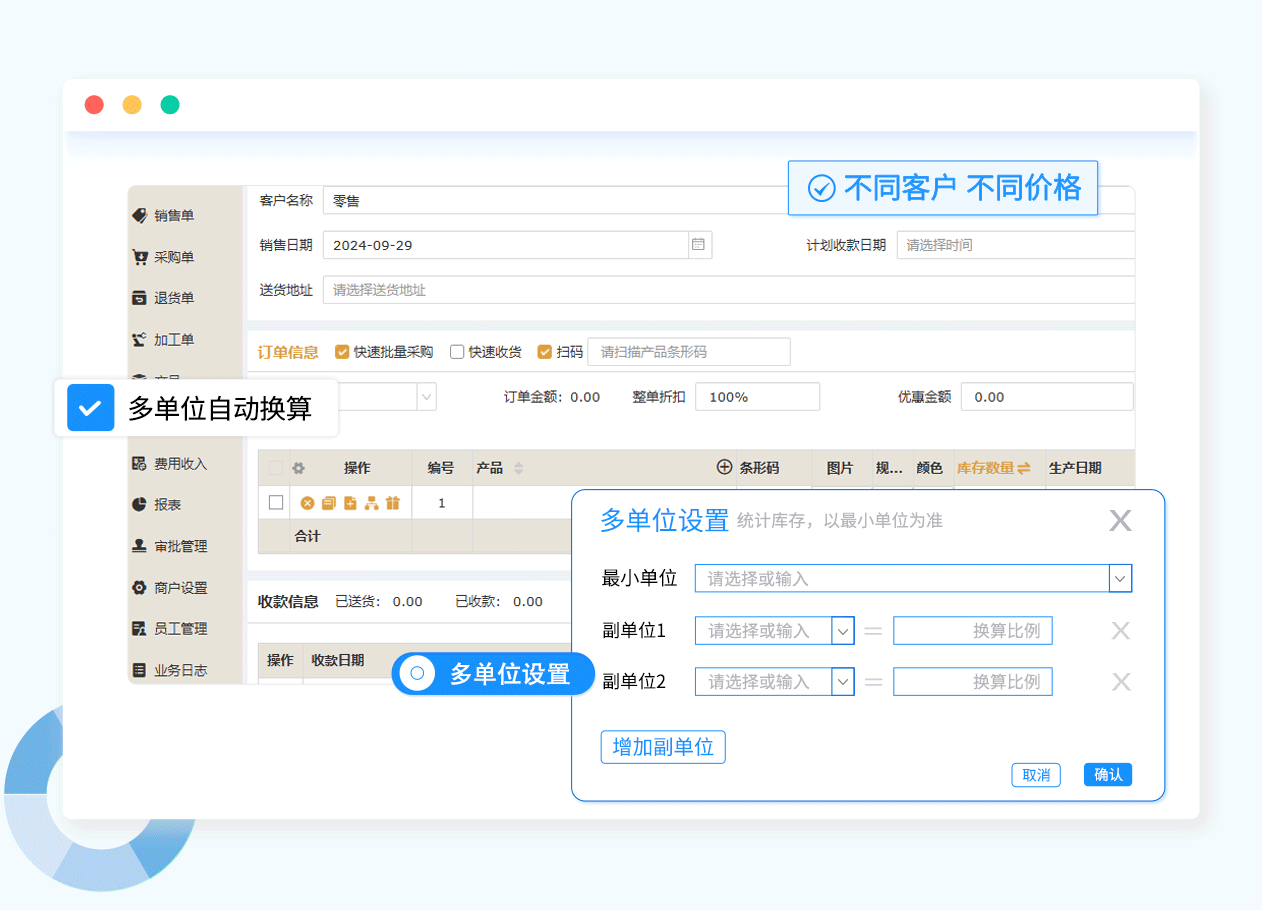Click the hierarchy icon in row 1

coord(372,503)
